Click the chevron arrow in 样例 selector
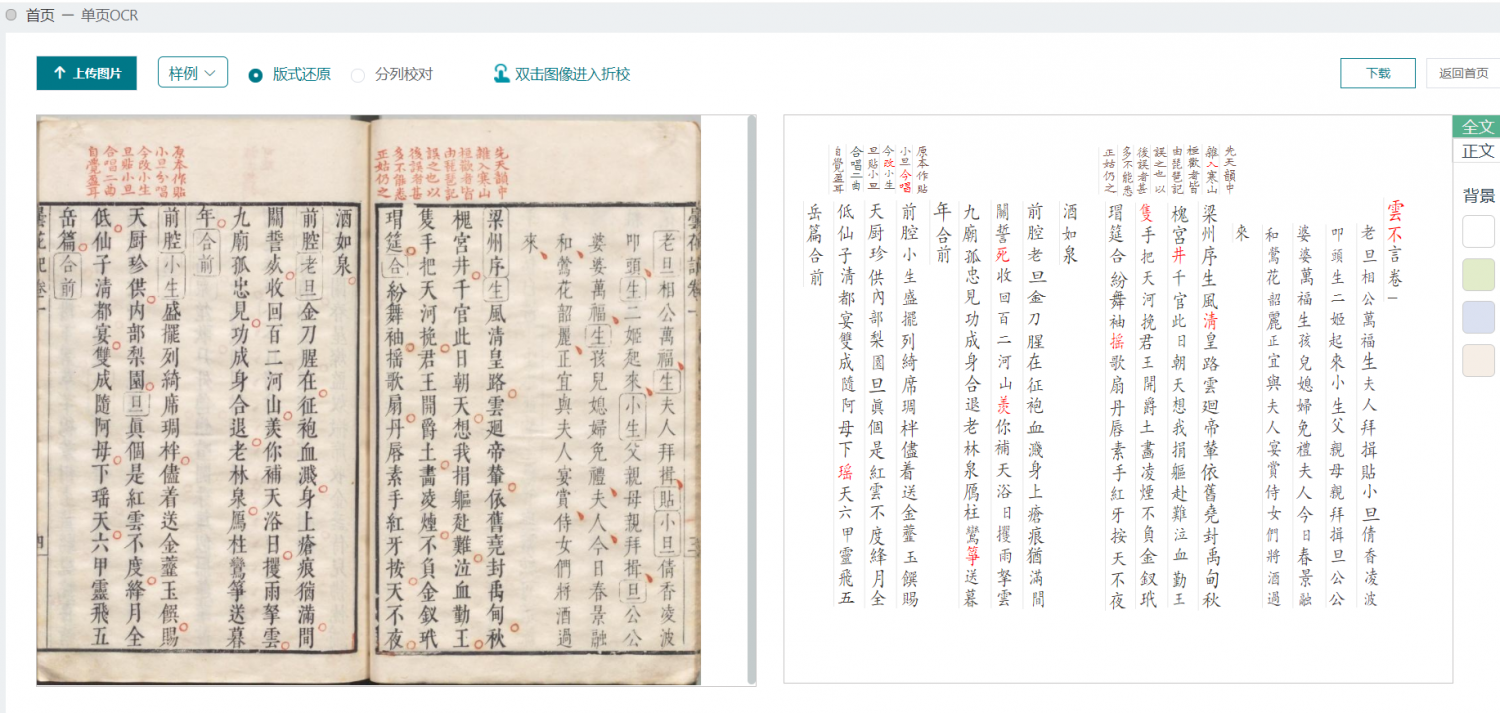This screenshot has height=713, width=1500. coord(210,73)
